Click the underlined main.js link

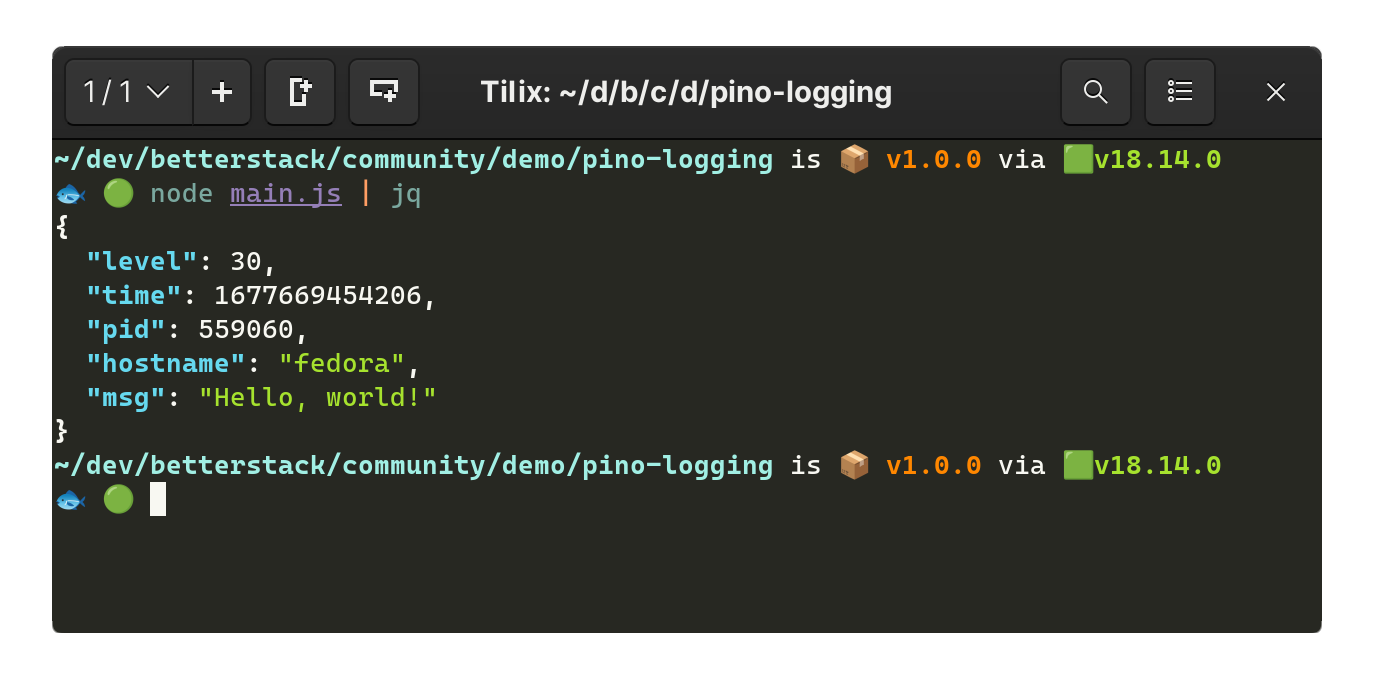(286, 194)
